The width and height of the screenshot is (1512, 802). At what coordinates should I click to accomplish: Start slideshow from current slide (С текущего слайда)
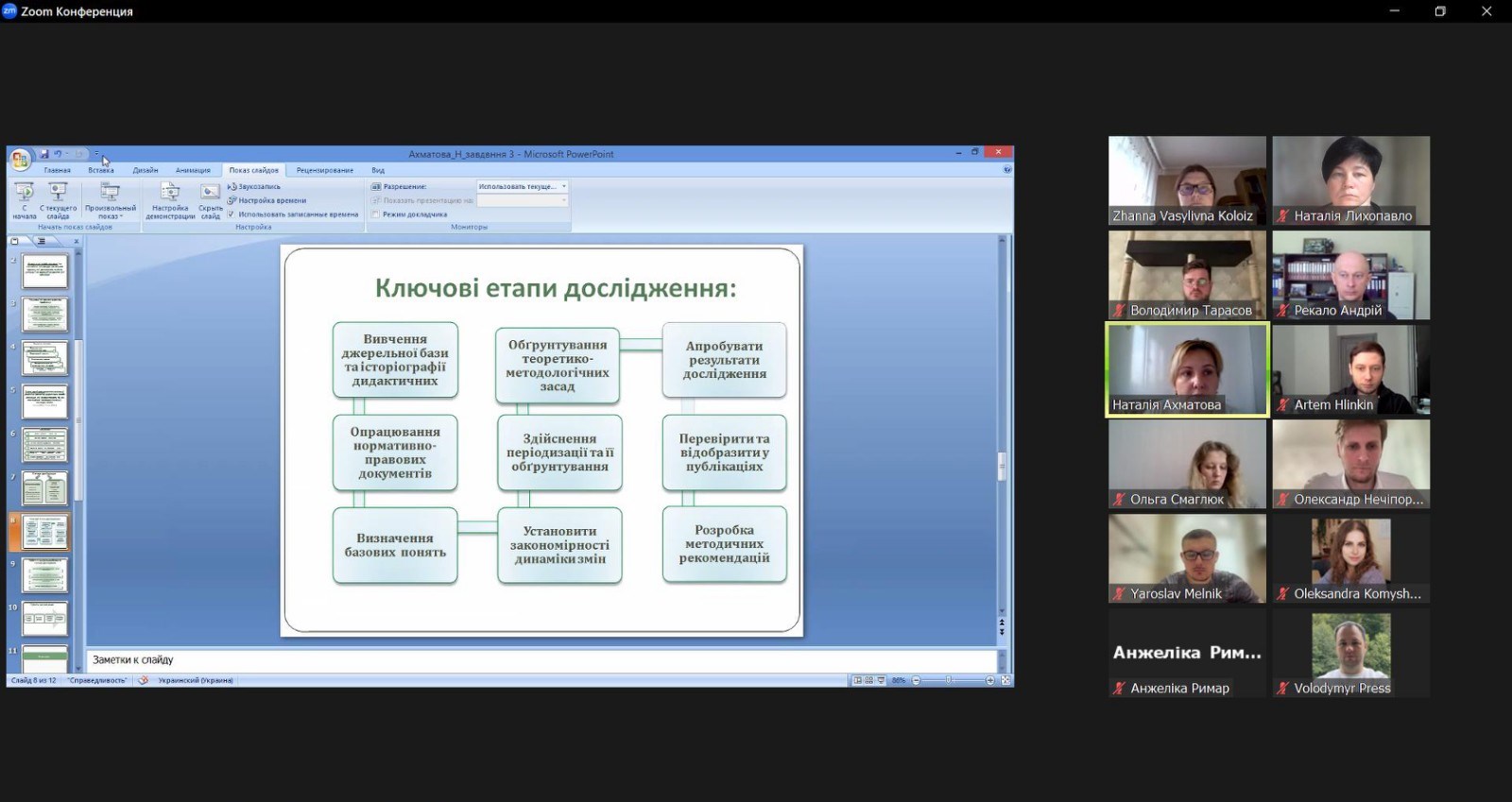pyautogui.click(x=58, y=200)
